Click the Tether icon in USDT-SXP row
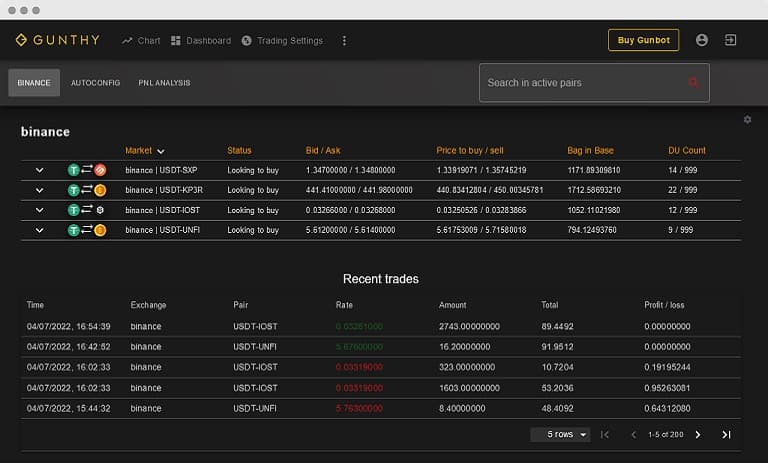This screenshot has height=463, width=768. point(73,171)
